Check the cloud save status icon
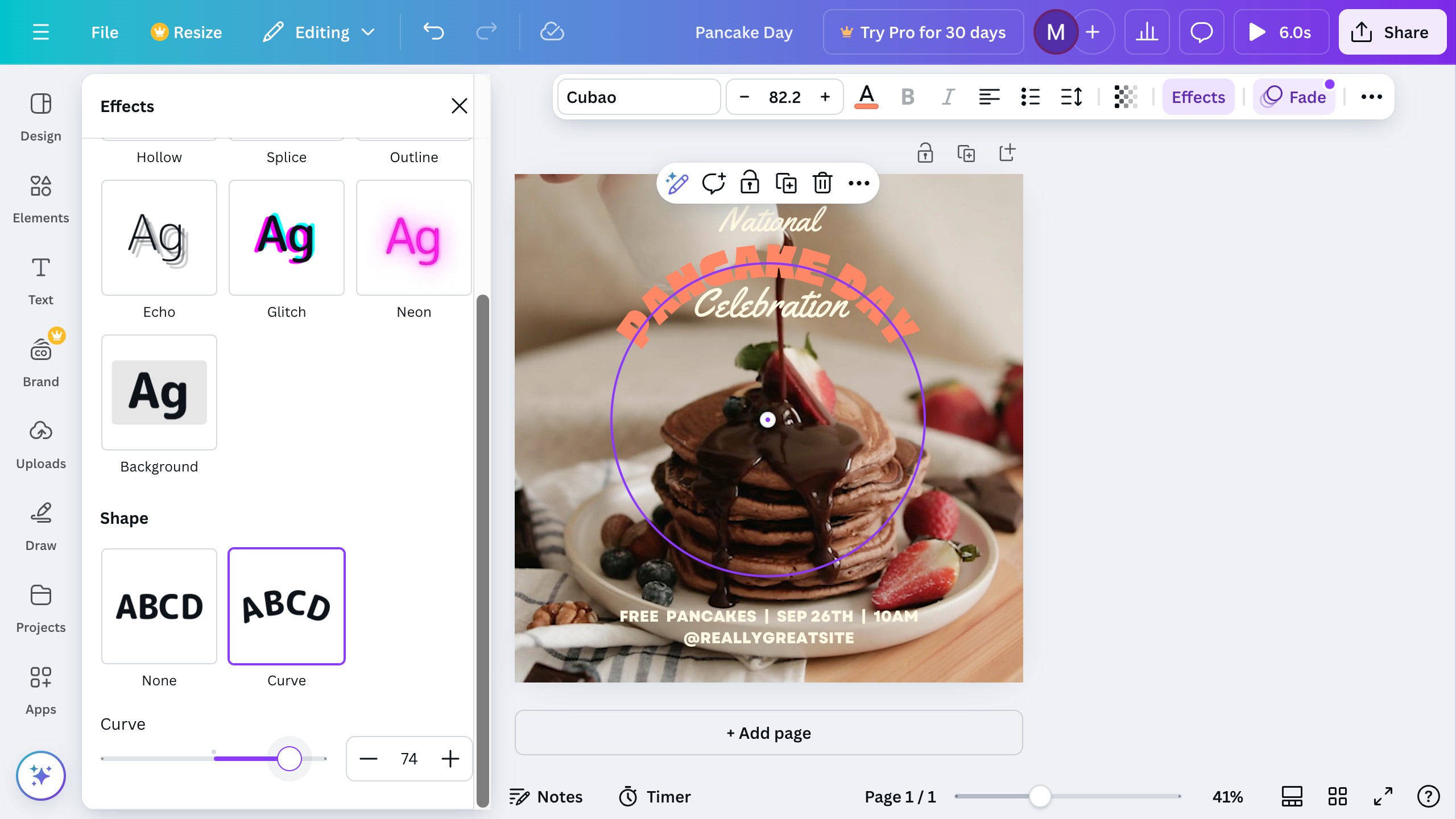The width and height of the screenshot is (1456, 819). coord(552,32)
